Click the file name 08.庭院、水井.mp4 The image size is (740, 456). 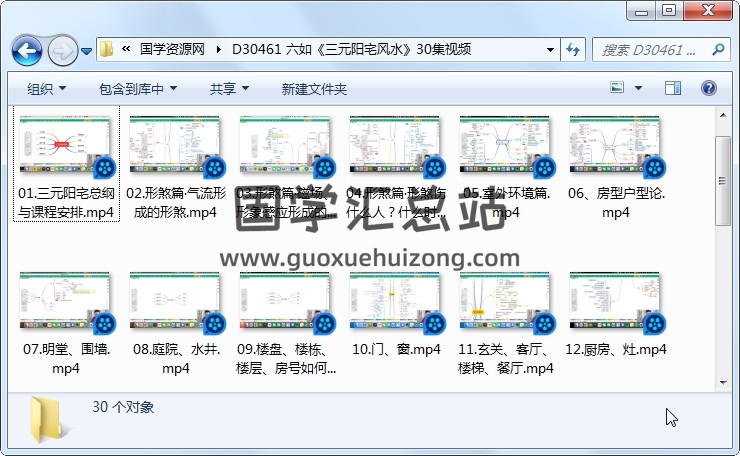[177, 359]
